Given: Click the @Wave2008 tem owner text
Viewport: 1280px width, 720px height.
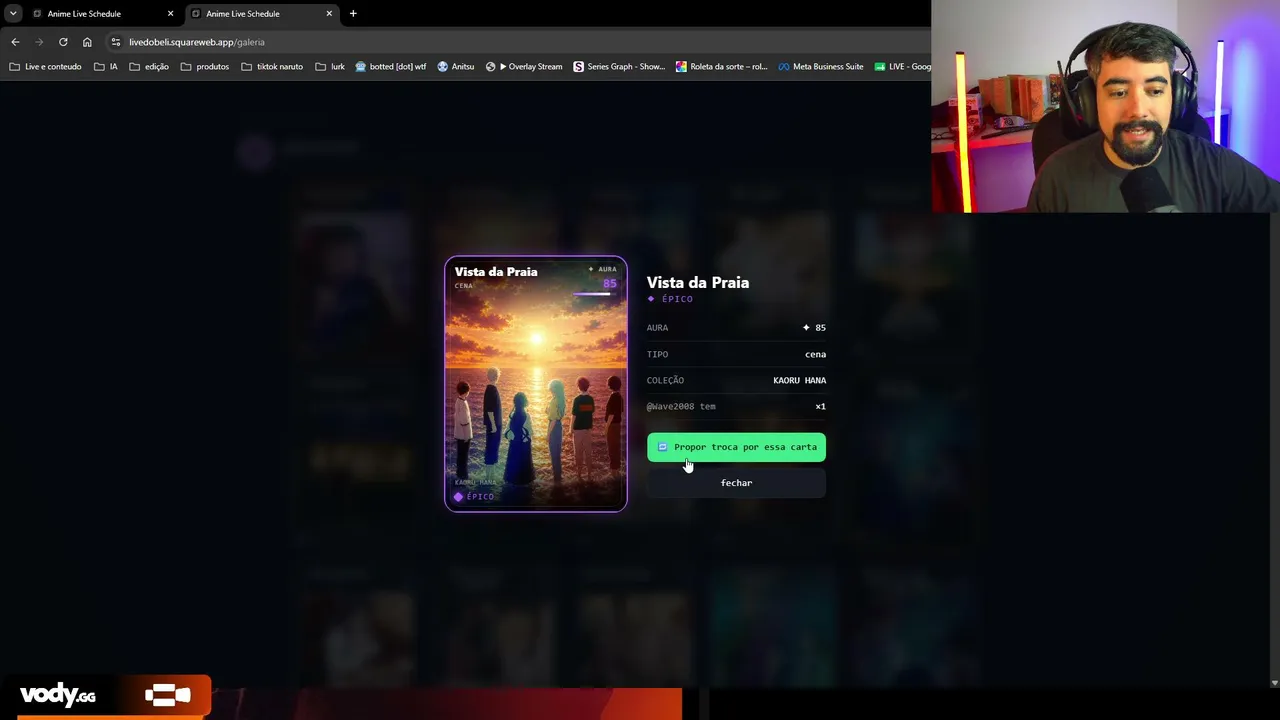Looking at the screenshot, I should pyautogui.click(x=681, y=406).
